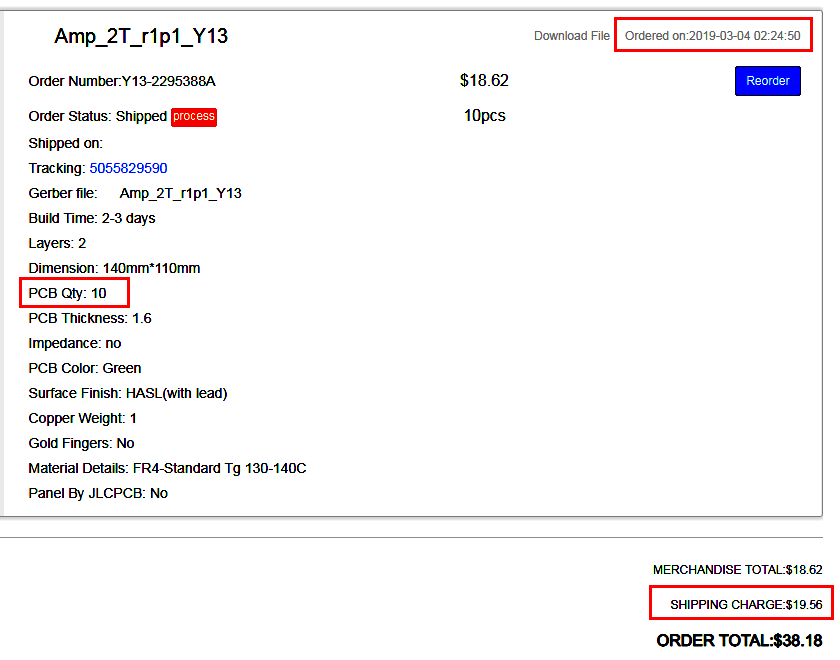The height and width of the screenshot is (660, 840).
Task: Click the Layers: 2 line
Action: (57, 243)
